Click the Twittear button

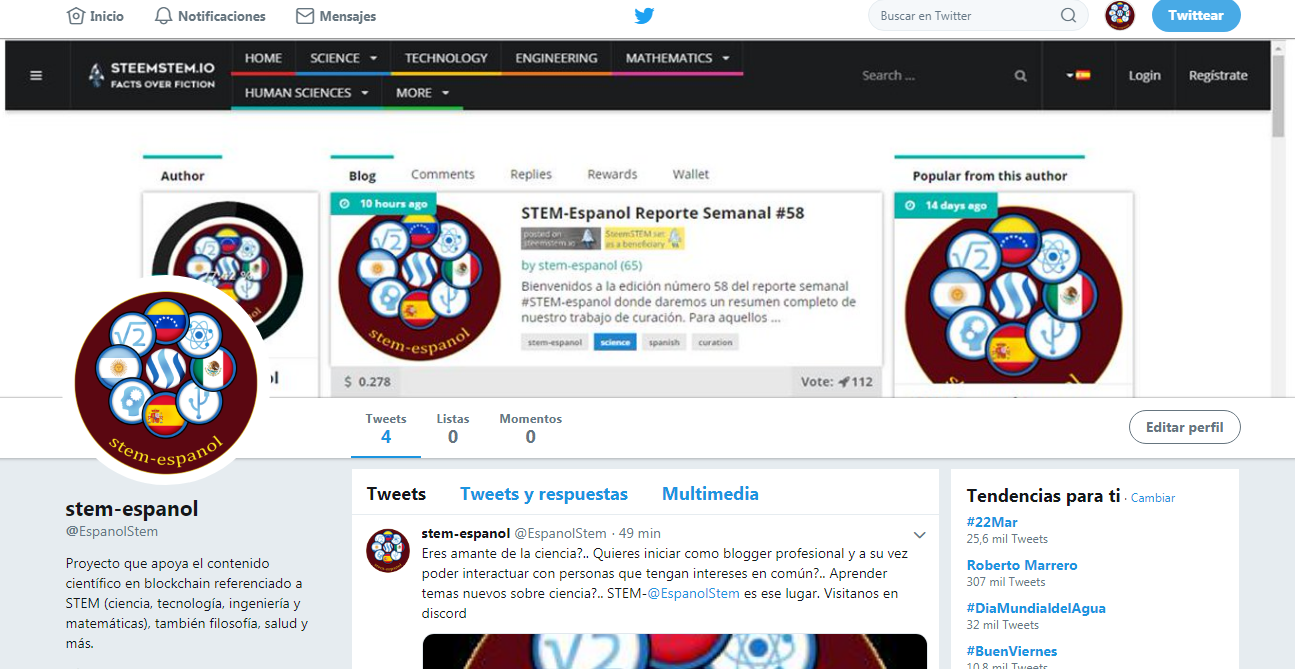[1196, 16]
